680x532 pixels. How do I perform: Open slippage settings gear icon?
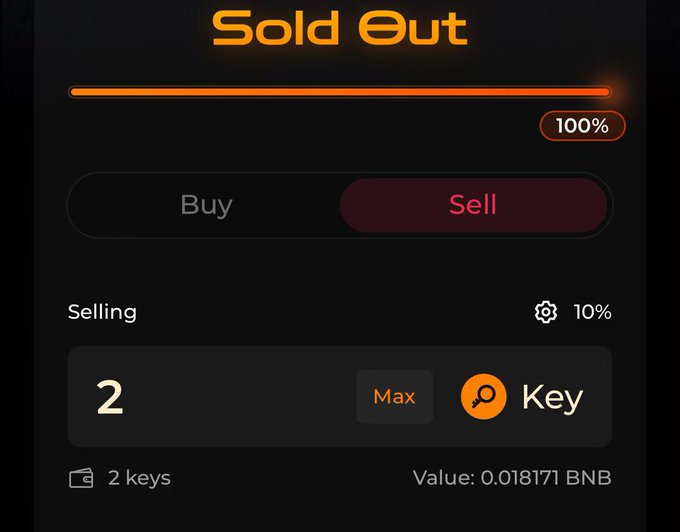[546, 312]
